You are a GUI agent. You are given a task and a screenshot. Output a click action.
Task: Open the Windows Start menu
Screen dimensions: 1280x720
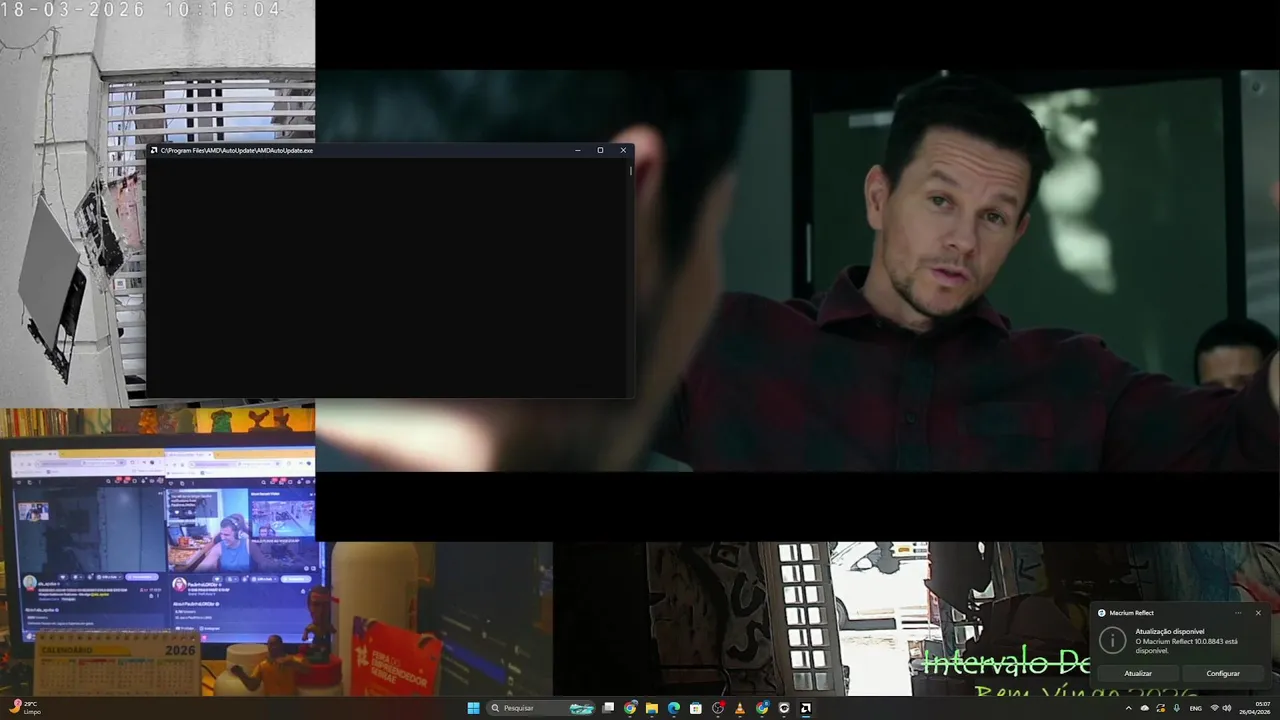(x=473, y=708)
